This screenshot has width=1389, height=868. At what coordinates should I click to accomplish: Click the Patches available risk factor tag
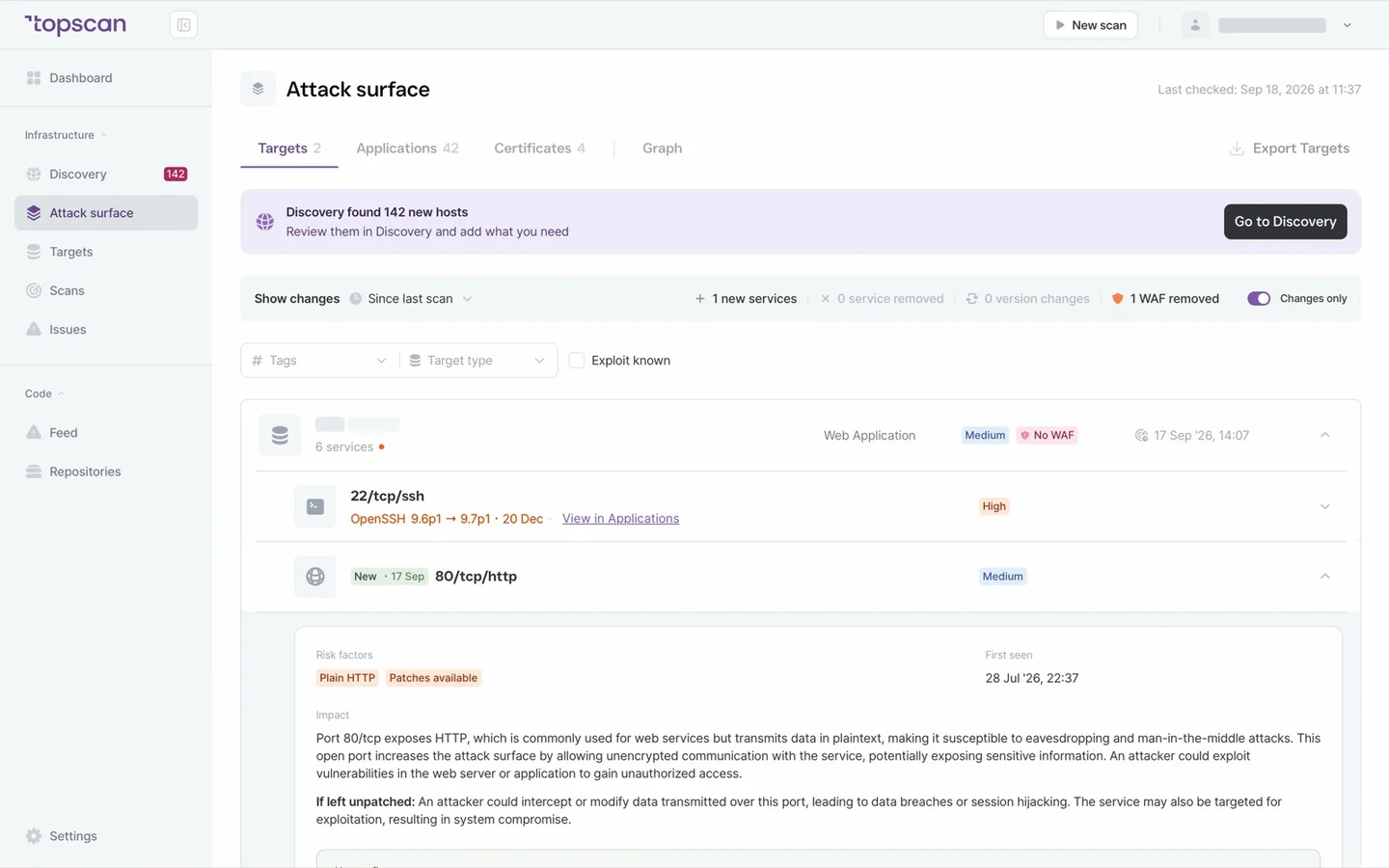click(433, 678)
